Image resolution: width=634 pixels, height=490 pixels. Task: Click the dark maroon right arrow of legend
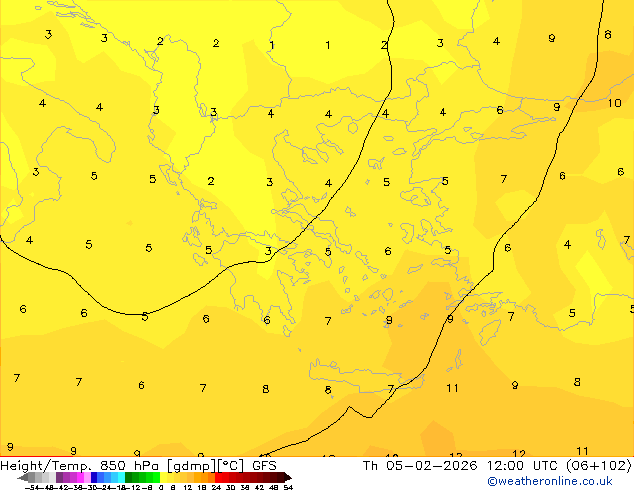(x=287, y=478)
